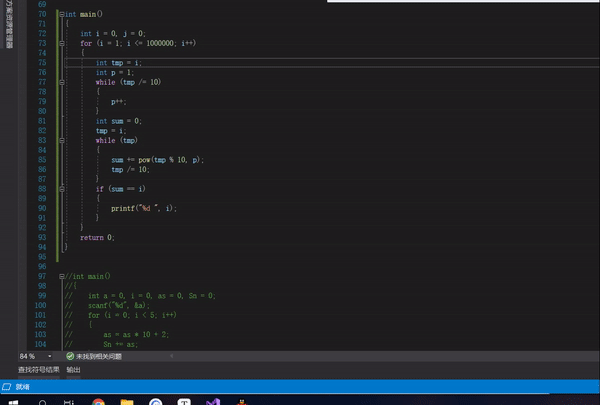Click the commented 'for (i = 0; i < 5; i++)' line
This screenshot has width=600, height=405.
point(132,315)
